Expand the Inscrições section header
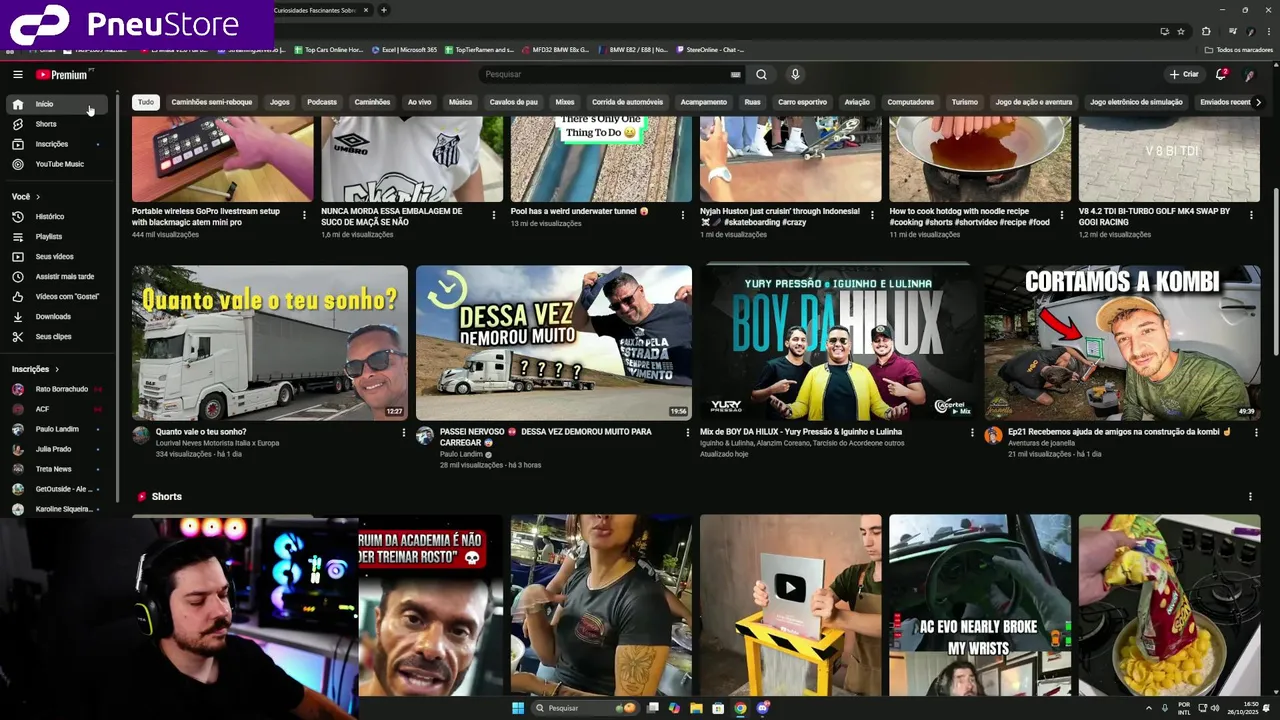Image resolution: width=1280 pixels, height=720 pixels. 36,369
